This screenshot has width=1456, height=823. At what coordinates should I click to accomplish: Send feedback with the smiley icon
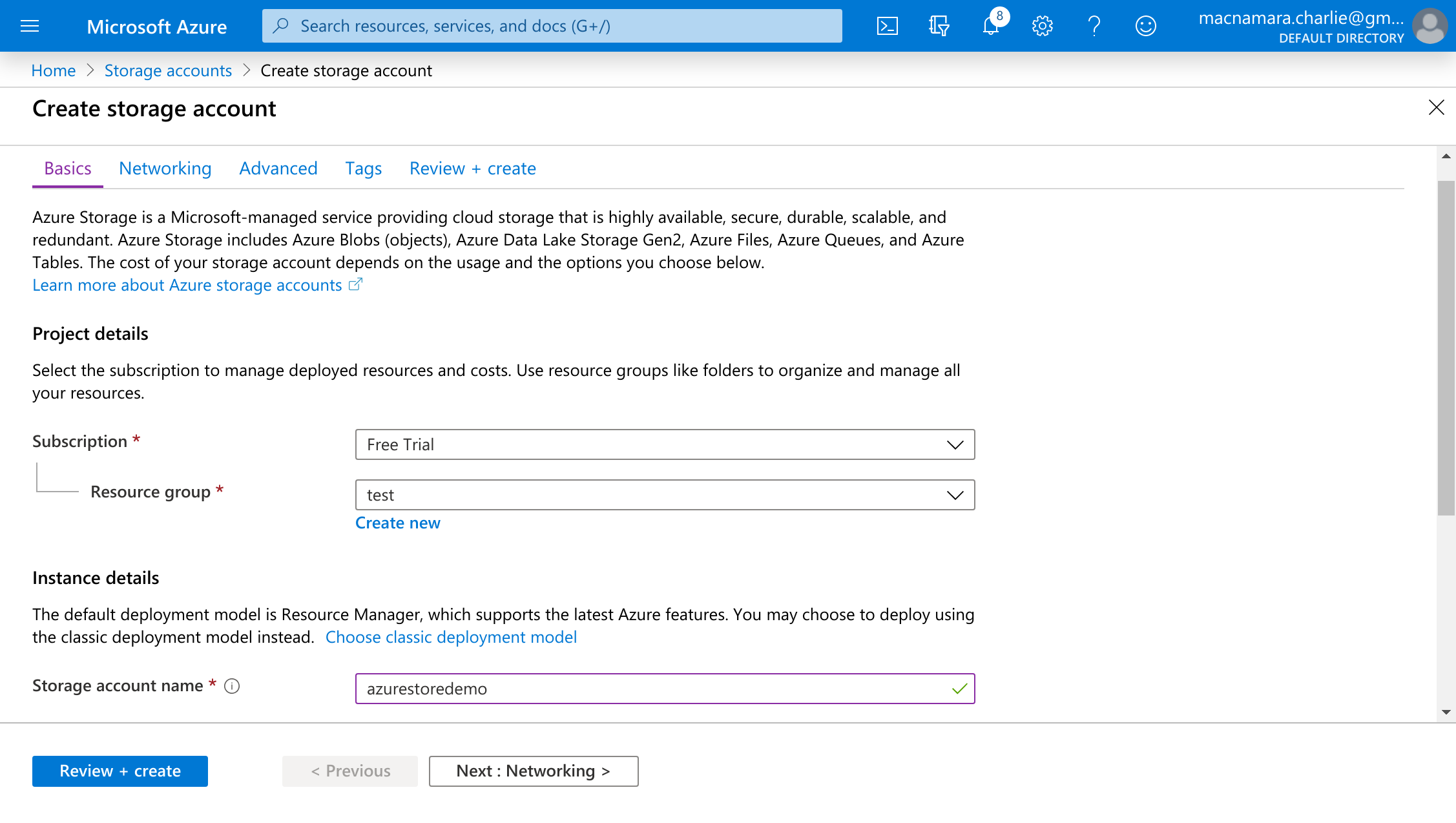click(1145, 26)
